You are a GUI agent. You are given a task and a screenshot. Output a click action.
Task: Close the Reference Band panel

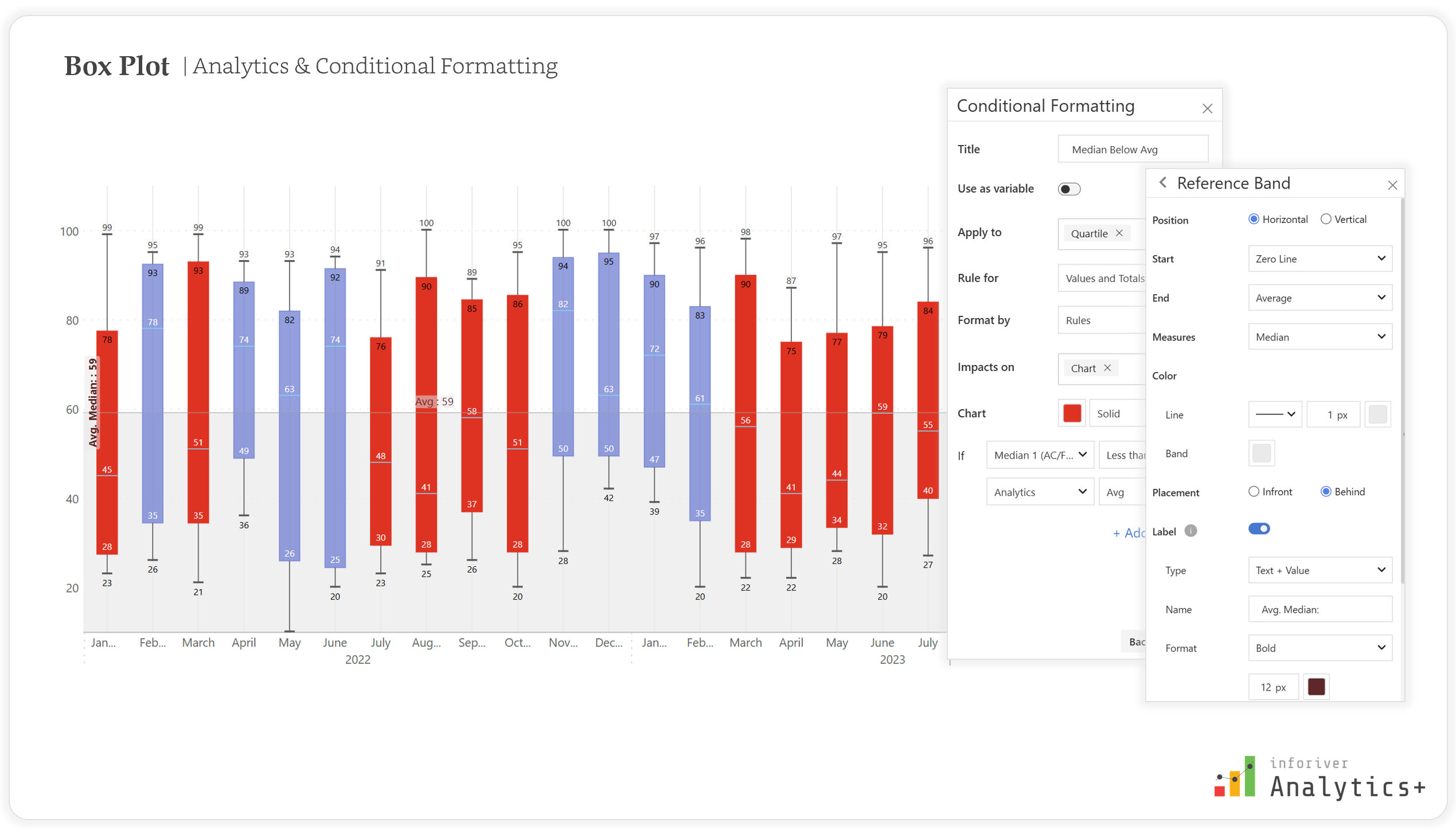[1392, 185]
